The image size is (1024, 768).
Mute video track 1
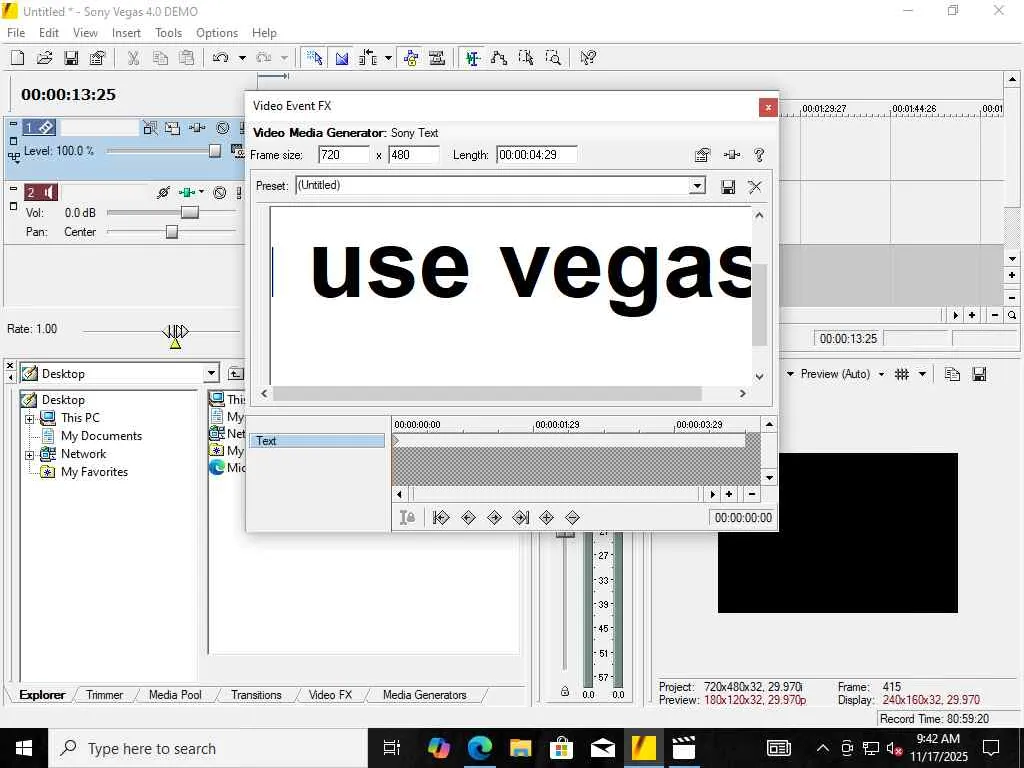[x=223, y=128]
